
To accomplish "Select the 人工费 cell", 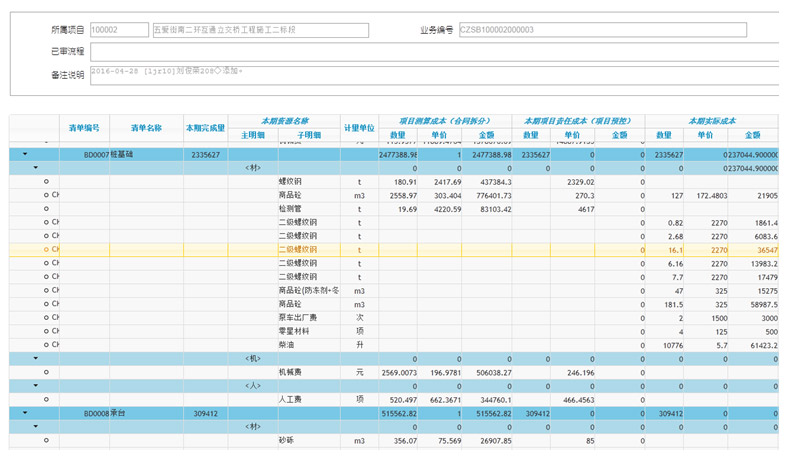I will tap(309, 400).
